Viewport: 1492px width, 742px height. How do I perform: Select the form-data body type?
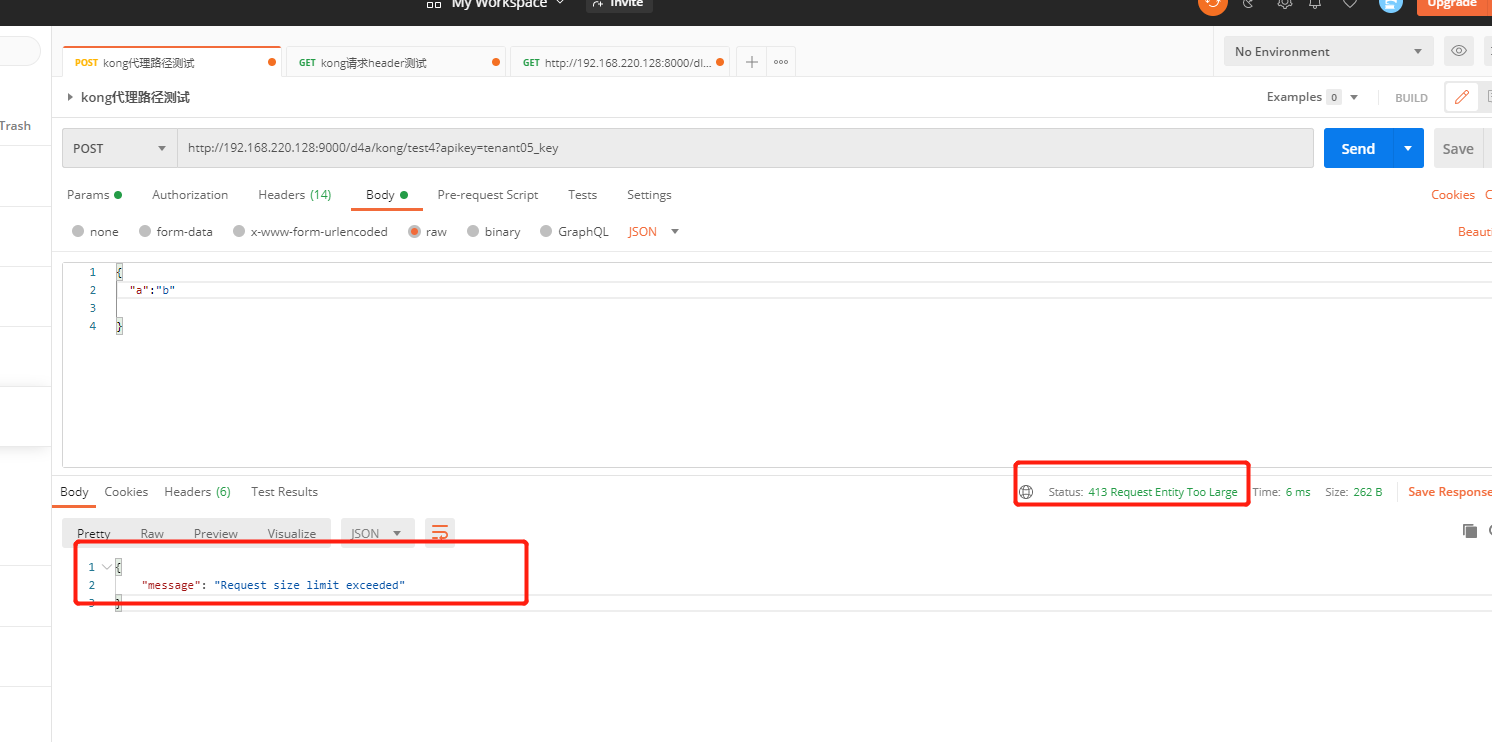point(176,231)
